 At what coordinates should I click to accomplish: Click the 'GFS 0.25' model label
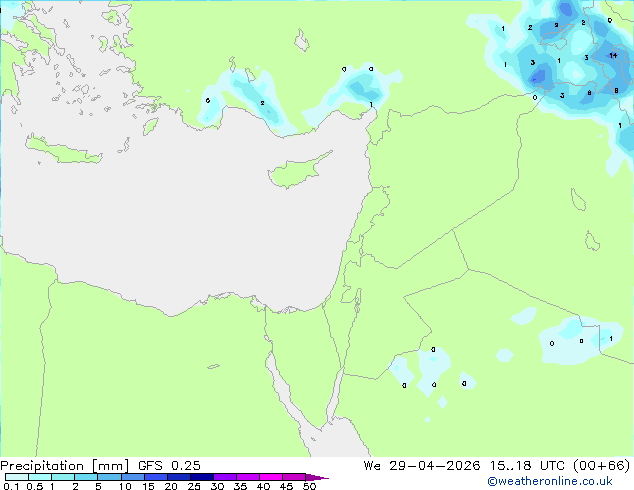tap(169, 466)
